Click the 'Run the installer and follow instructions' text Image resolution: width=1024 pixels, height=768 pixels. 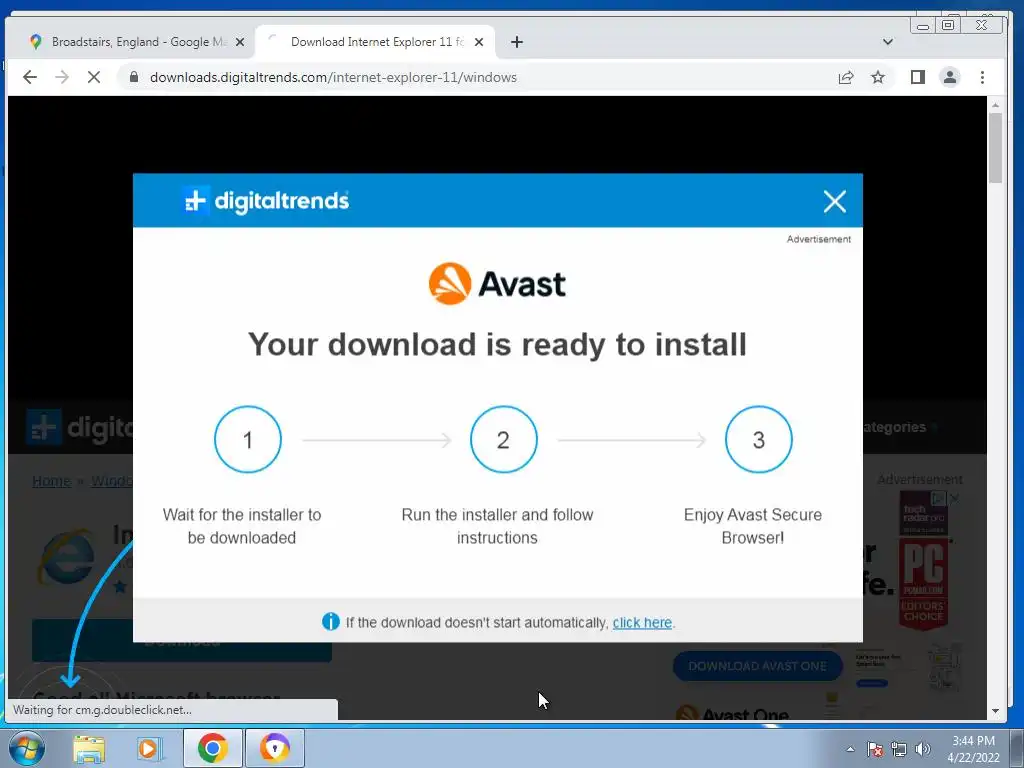coord(497,526)
